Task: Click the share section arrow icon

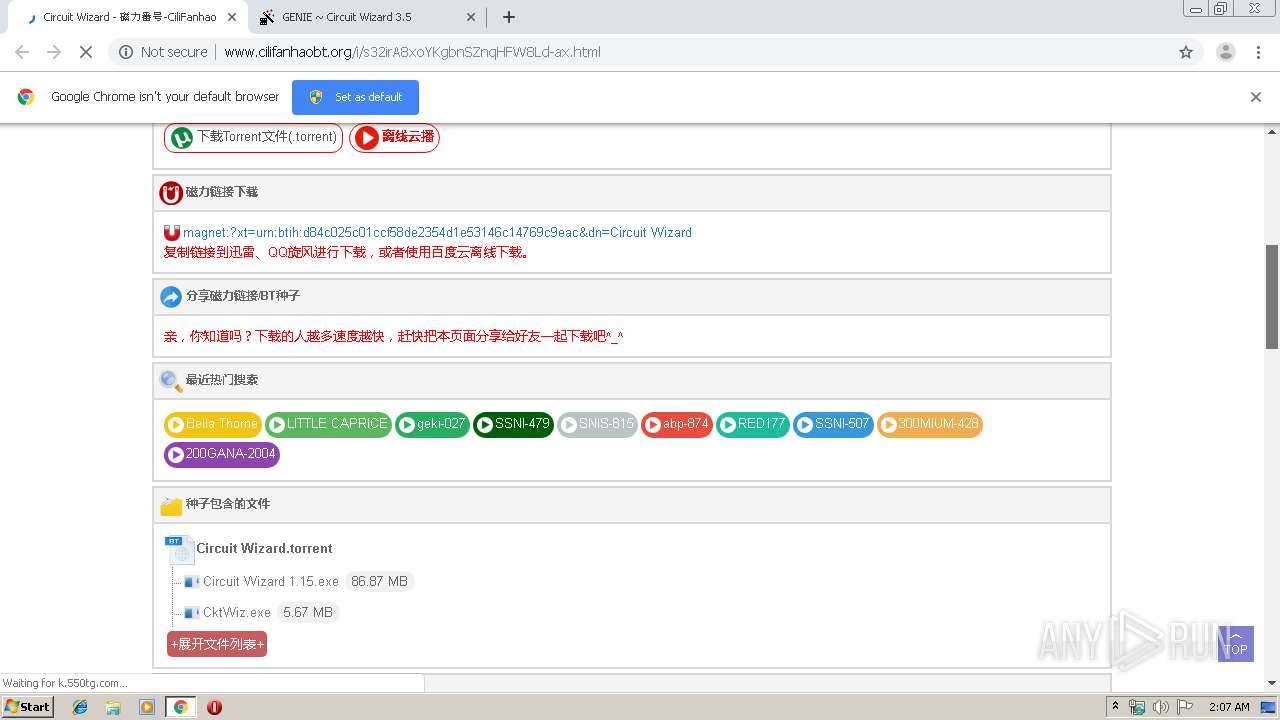Action: click(x=171, y=296)
